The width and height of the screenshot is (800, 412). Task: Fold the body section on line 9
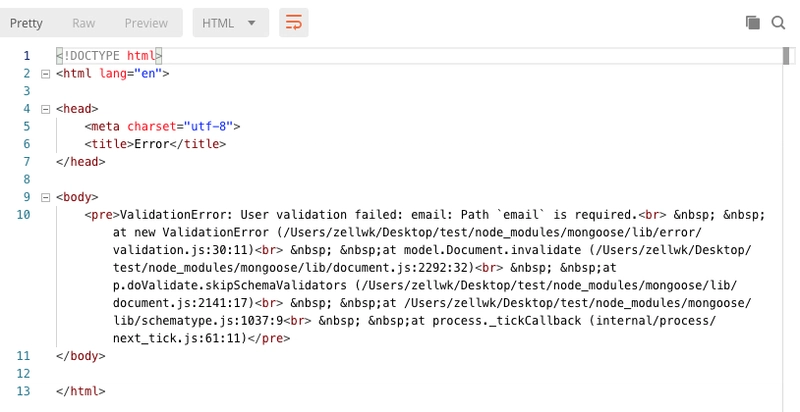[45, 198]
